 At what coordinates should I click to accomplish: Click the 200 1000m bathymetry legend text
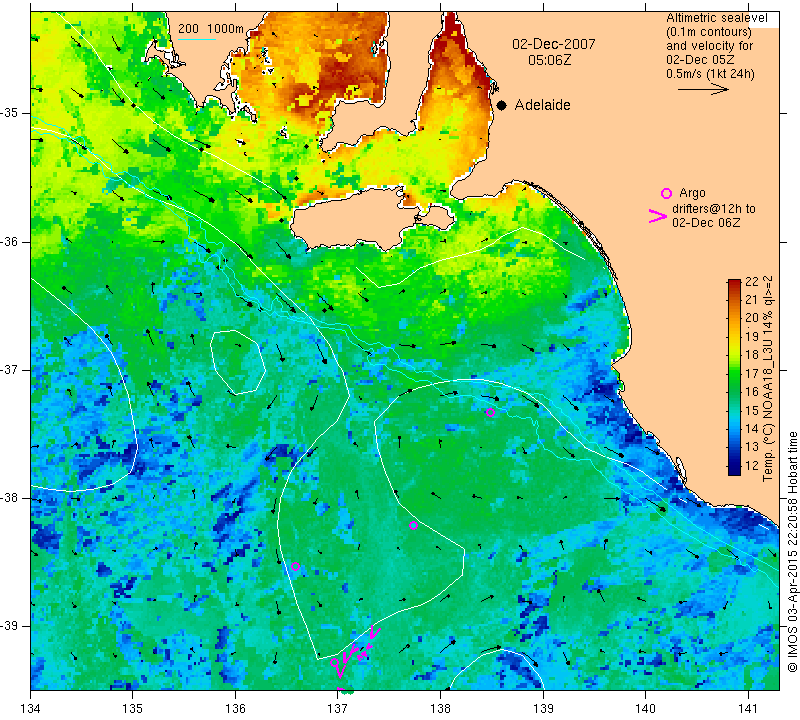click(x=211, y=29)
